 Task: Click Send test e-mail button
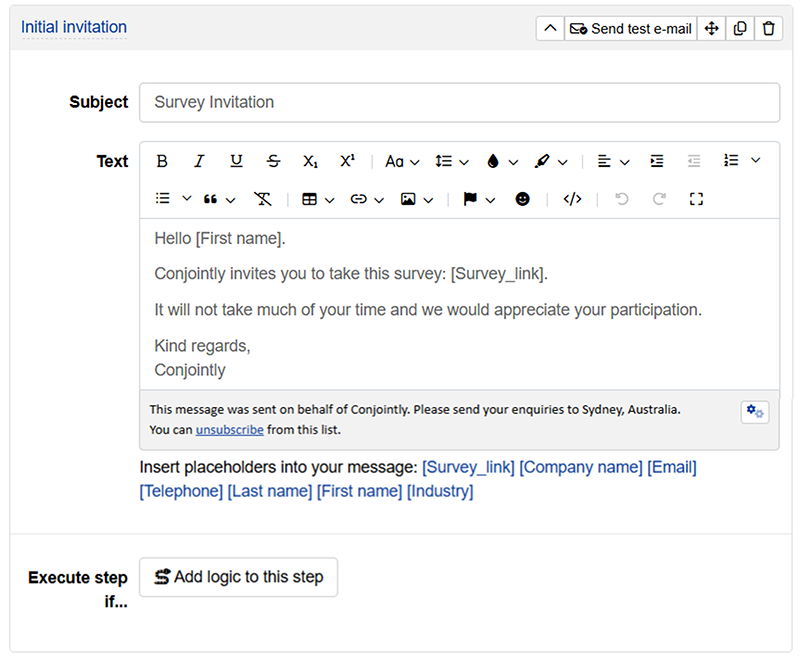(x=631, y=28)
